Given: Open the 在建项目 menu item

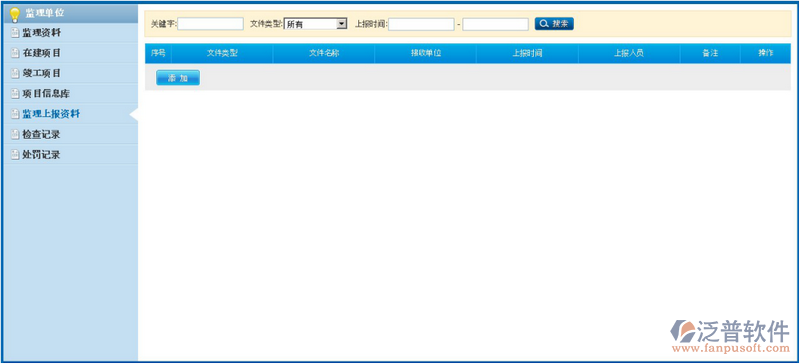Looking at the screenshot, I should (70, 53).
